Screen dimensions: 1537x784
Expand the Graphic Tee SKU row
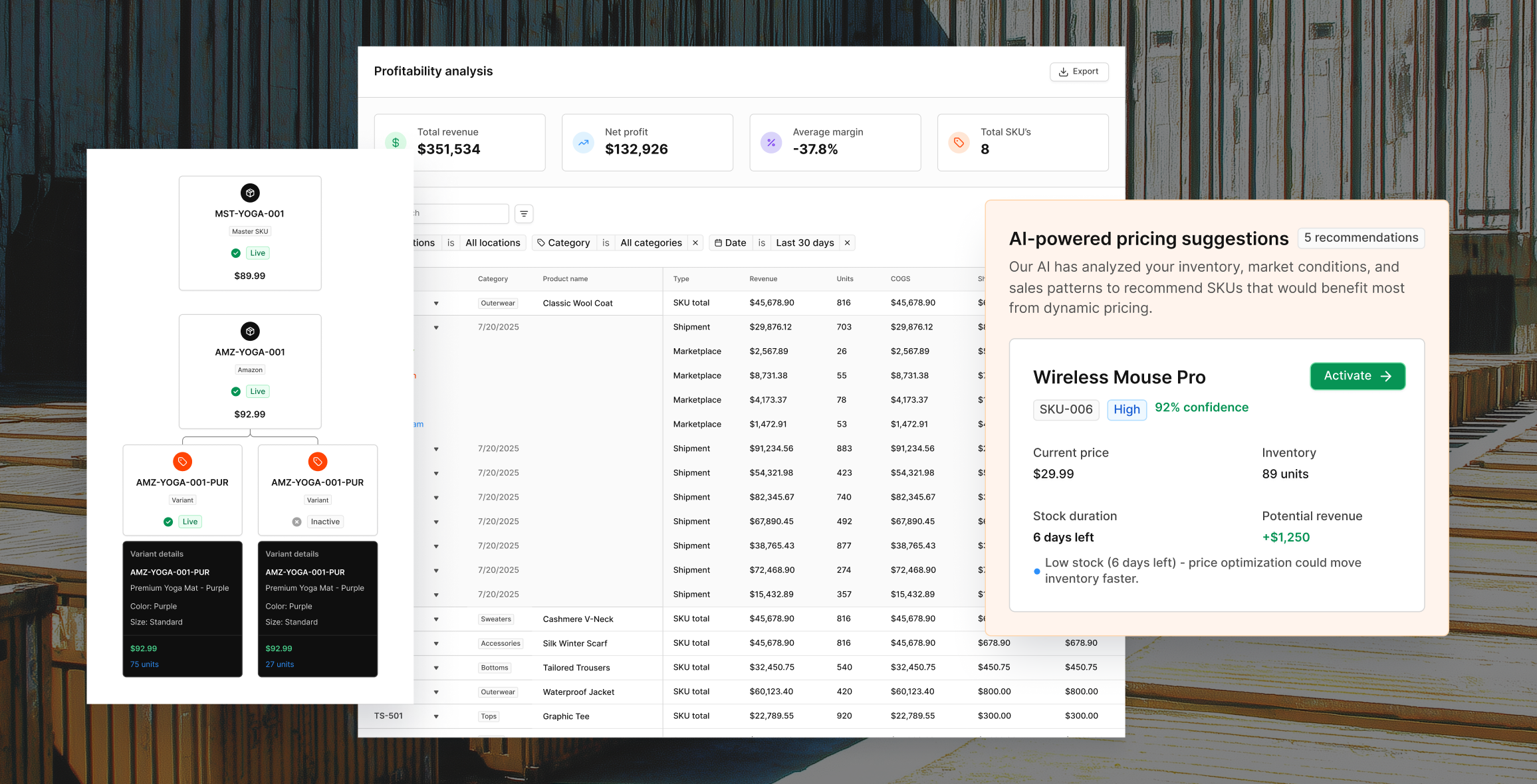click(436, 716)
